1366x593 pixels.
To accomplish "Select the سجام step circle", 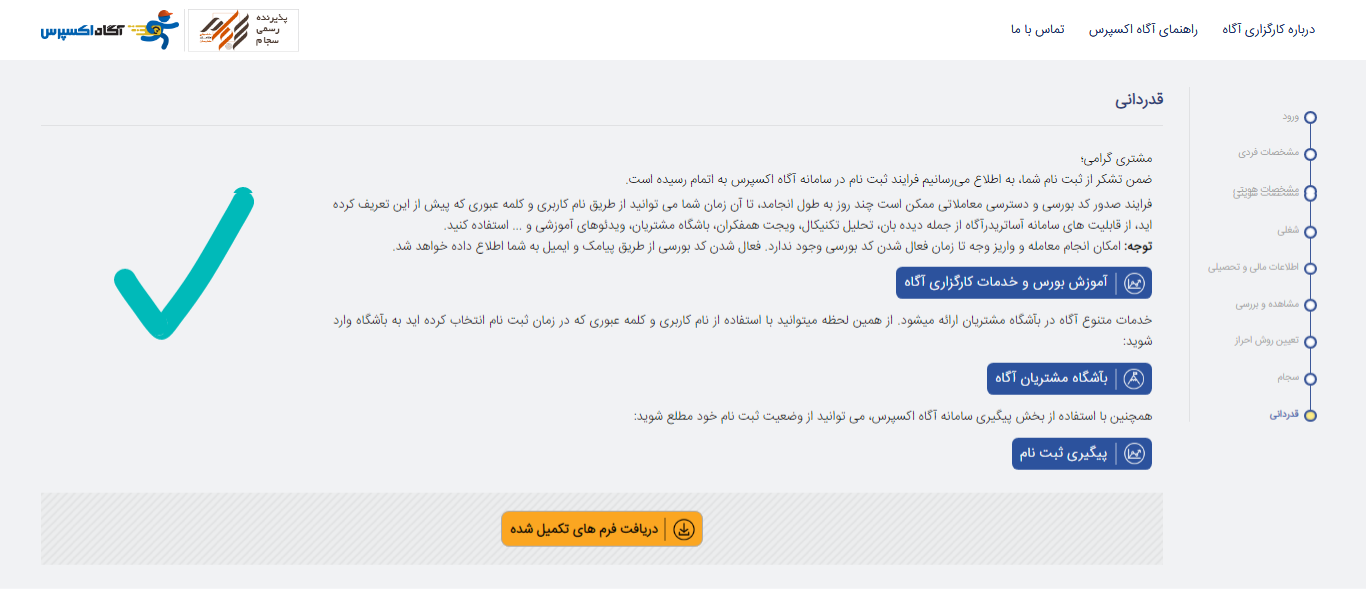I will pyautogui.click(x=1310, y=379).
